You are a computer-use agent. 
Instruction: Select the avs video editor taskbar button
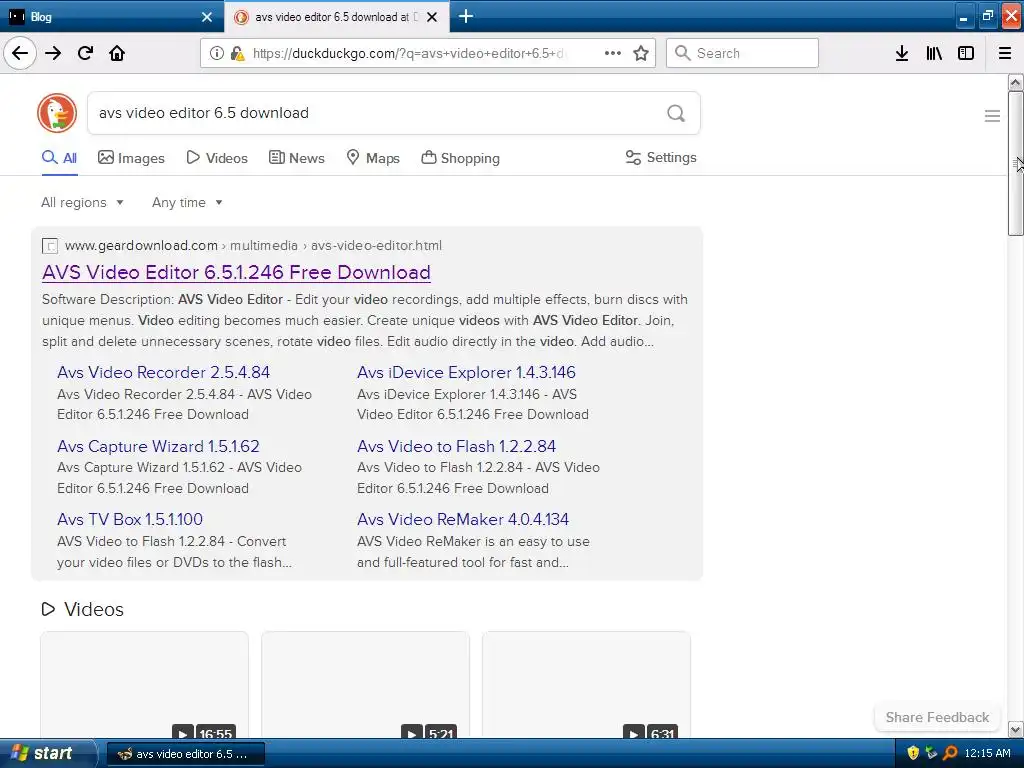[x=185, y=754]
